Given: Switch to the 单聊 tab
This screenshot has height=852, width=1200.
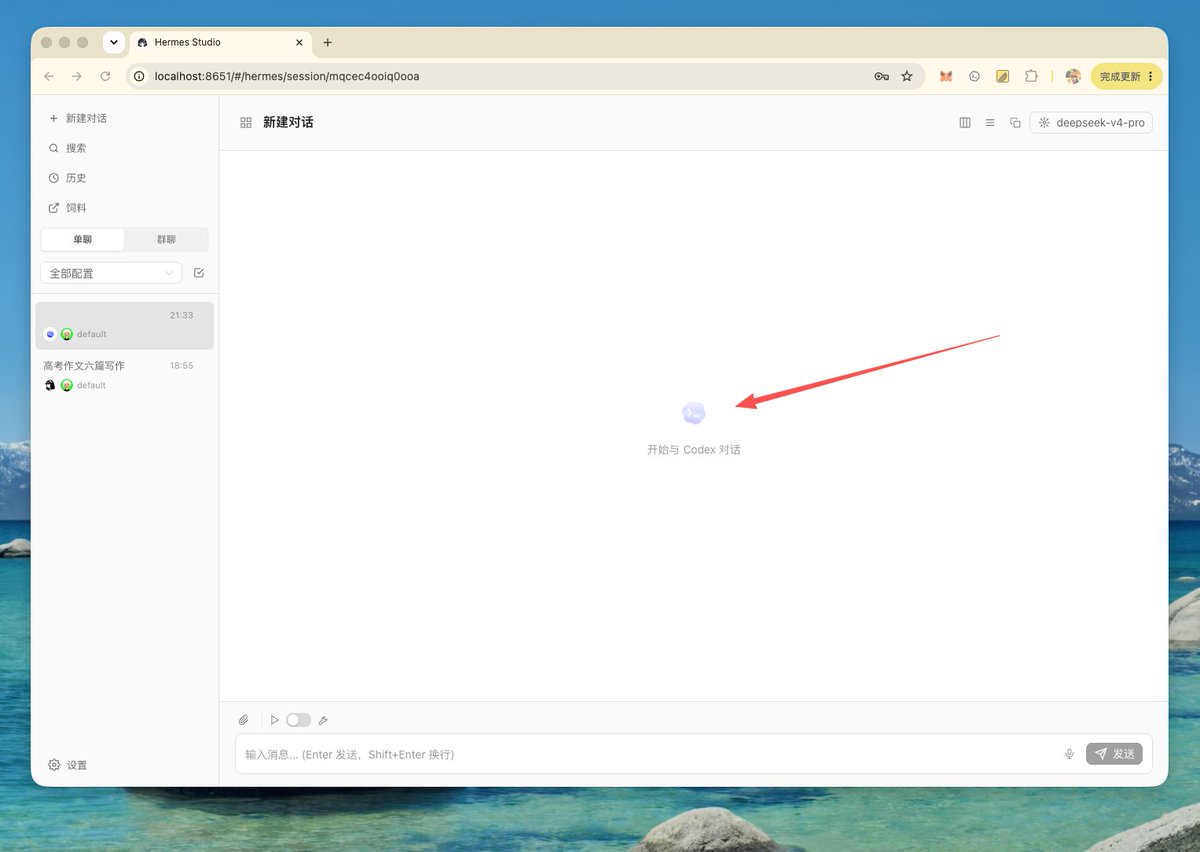Looking at the screenshot, I should [82, 240].
